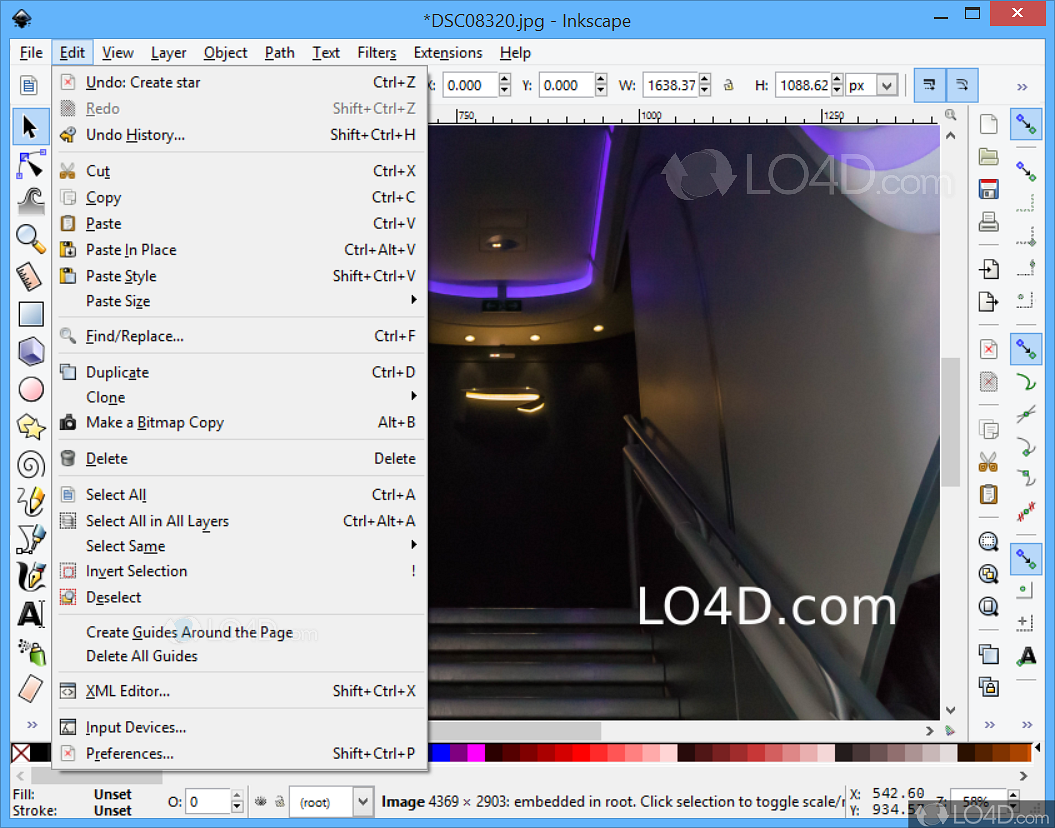Image resolution: width=1055 pixels, height=828 pixels.
Task: Toggle layer lock icon in status bar
Action: (280, 802)
